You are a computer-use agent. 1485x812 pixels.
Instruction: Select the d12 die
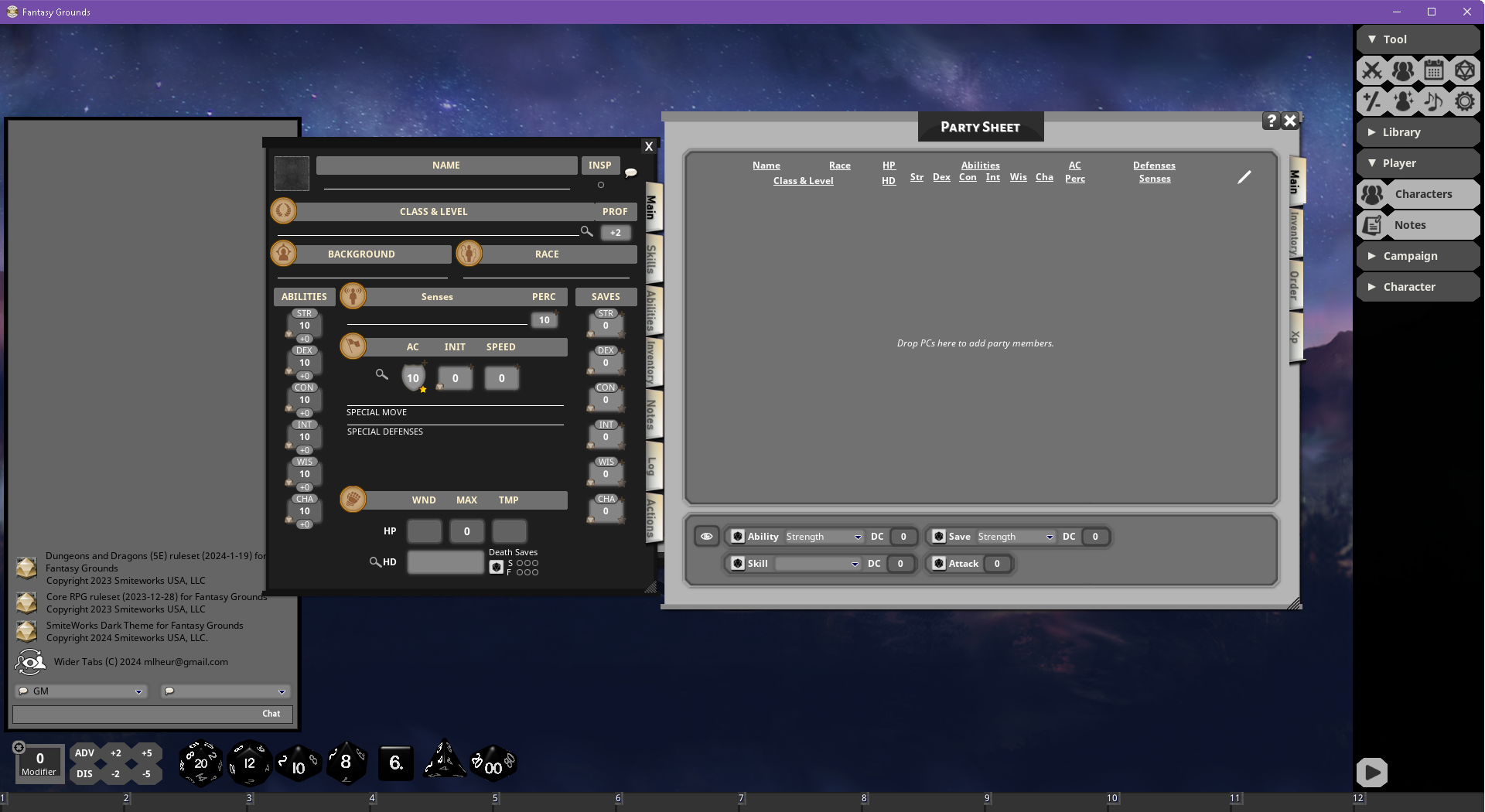[249, 764]
